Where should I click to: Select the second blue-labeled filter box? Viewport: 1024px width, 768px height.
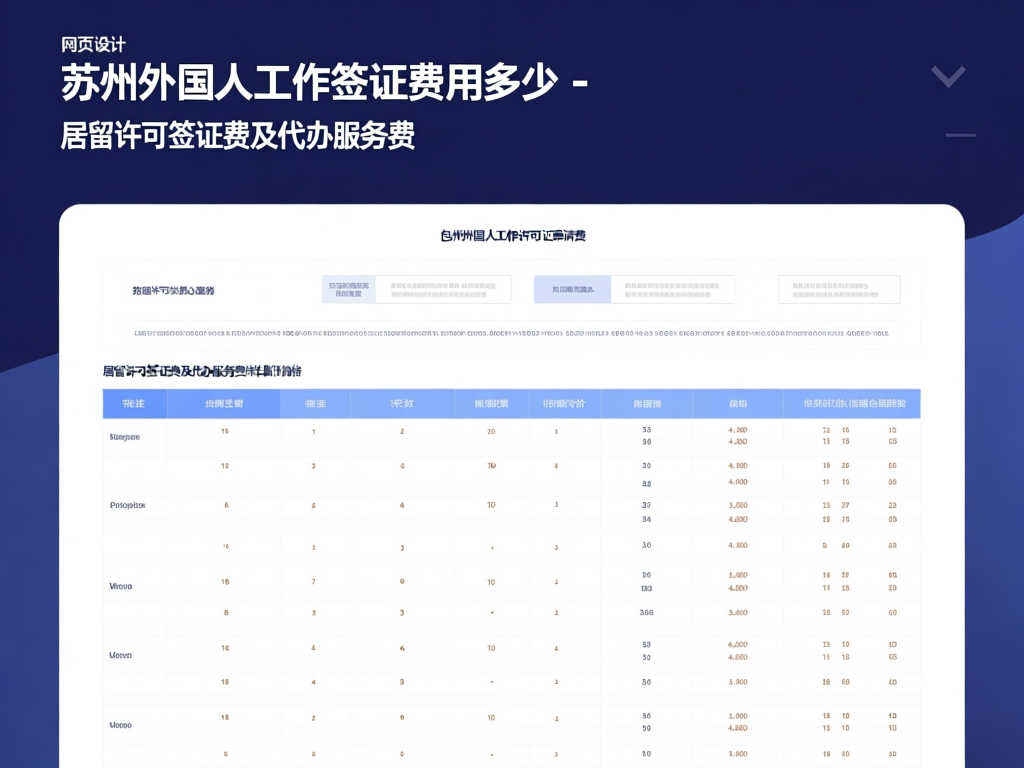[634, 289]
